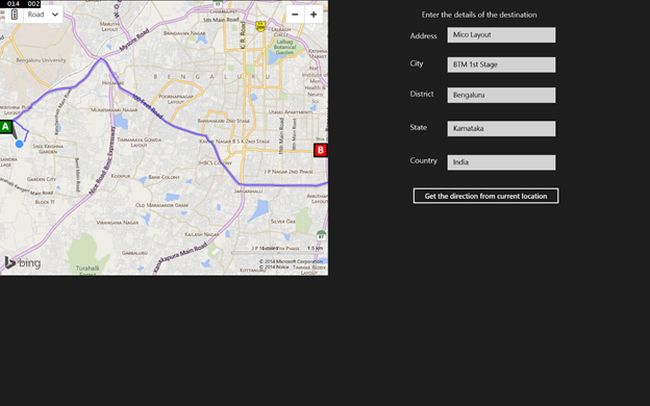
Task: Select the green A start marker
Action: [6, 126]
